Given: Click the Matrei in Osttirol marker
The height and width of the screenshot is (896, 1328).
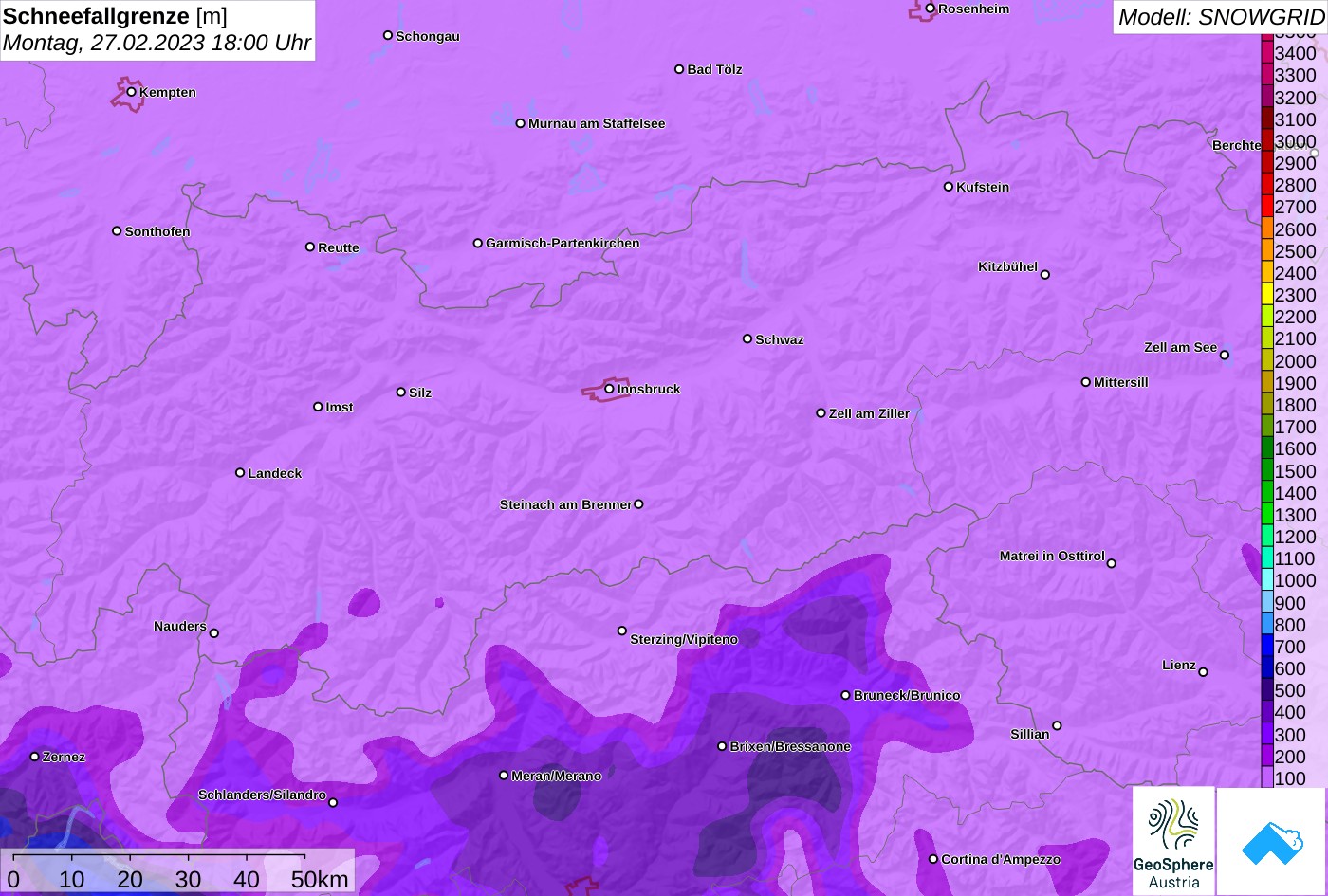Looking at the screenshot, I should point(1112,563).
